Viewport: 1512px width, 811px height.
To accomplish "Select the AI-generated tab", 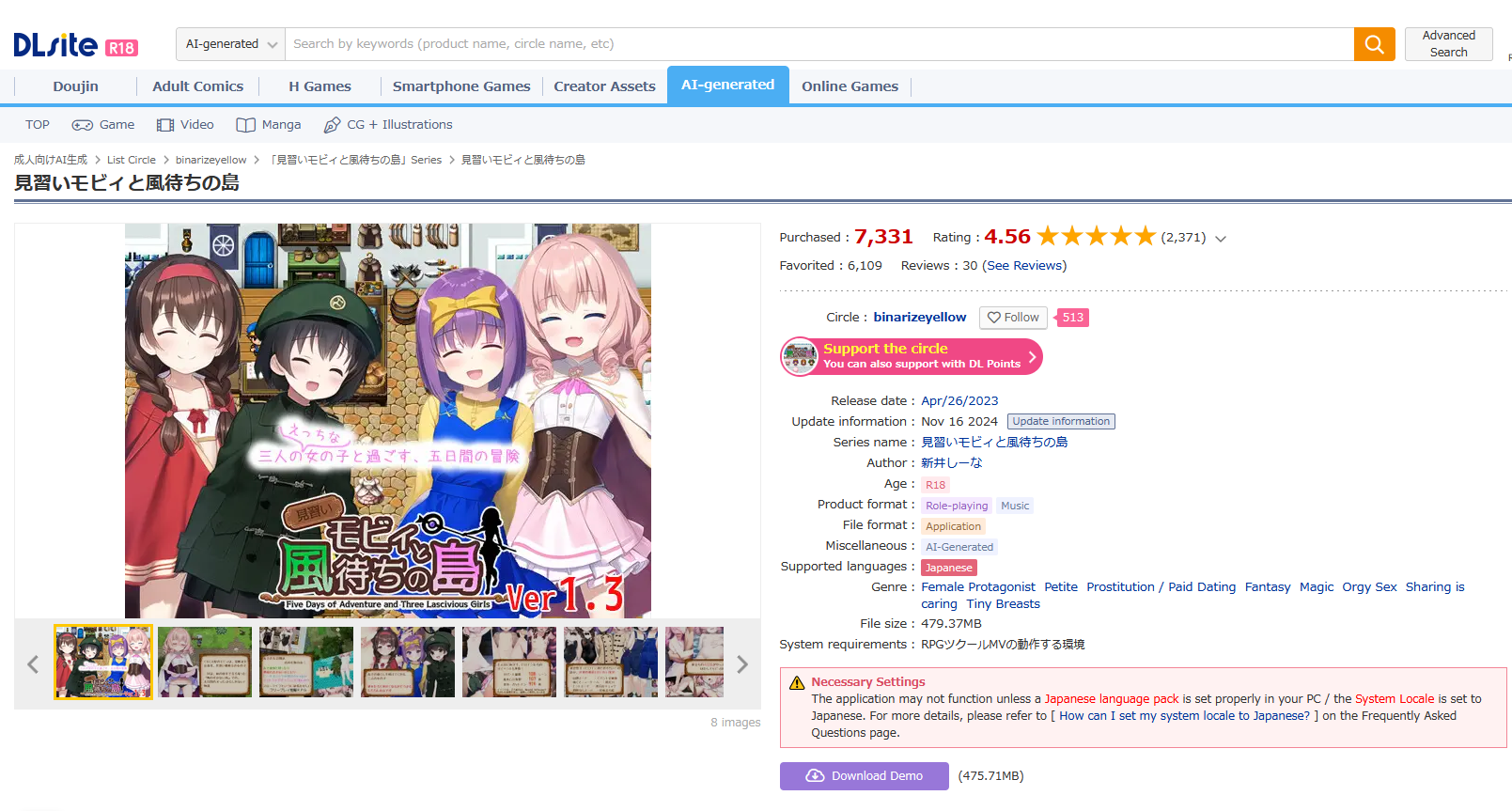I will click(x=727, y=85).
